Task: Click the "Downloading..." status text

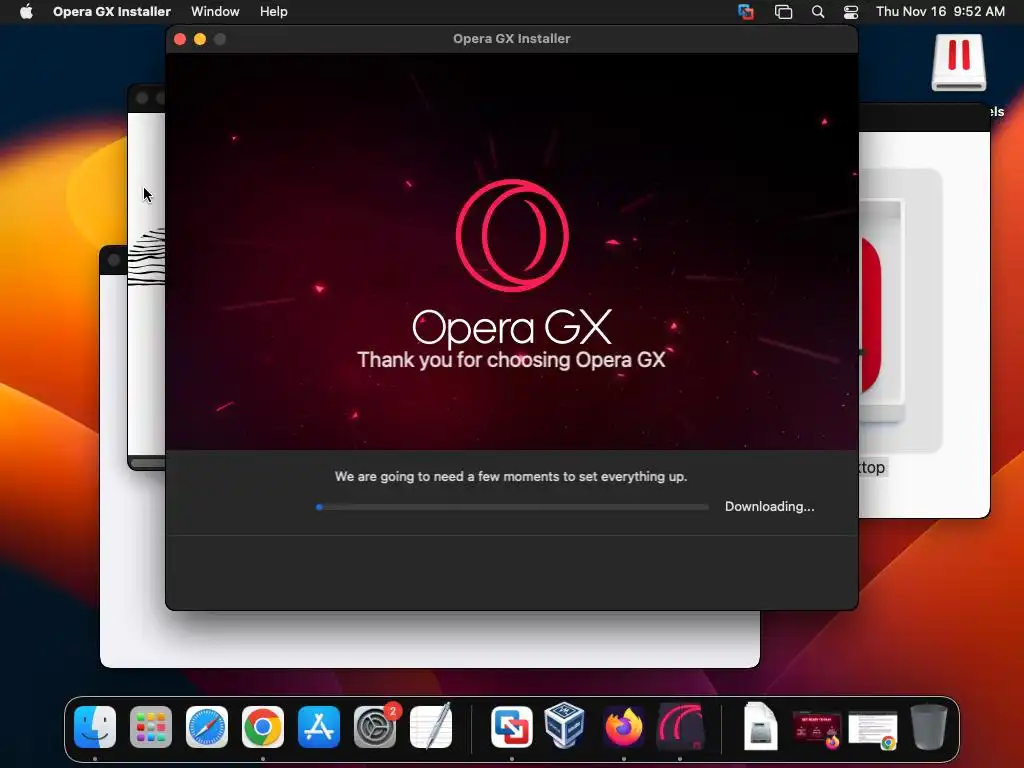Action: [769, 507]
